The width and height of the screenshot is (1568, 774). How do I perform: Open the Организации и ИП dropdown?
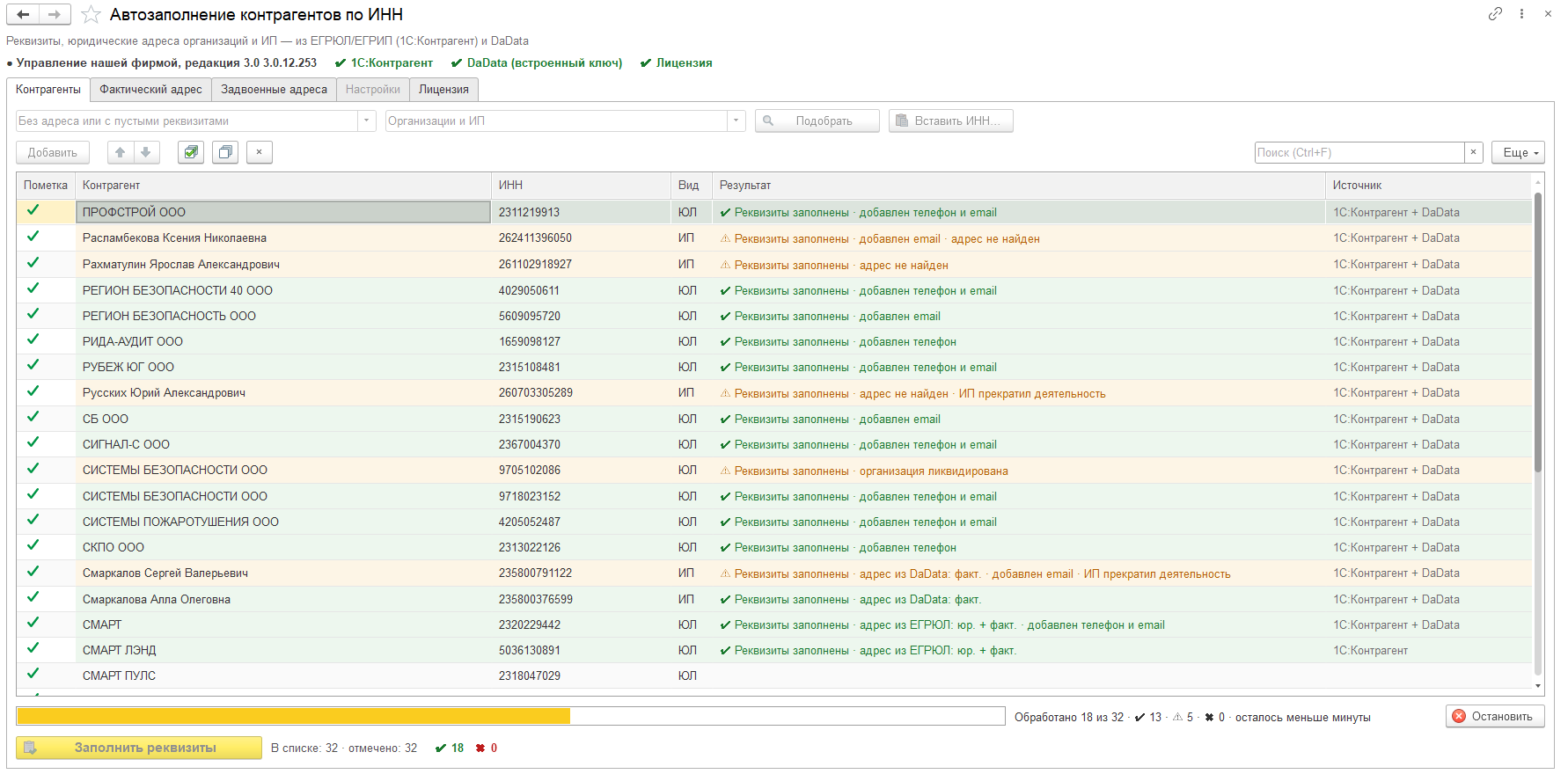point(736,120)
